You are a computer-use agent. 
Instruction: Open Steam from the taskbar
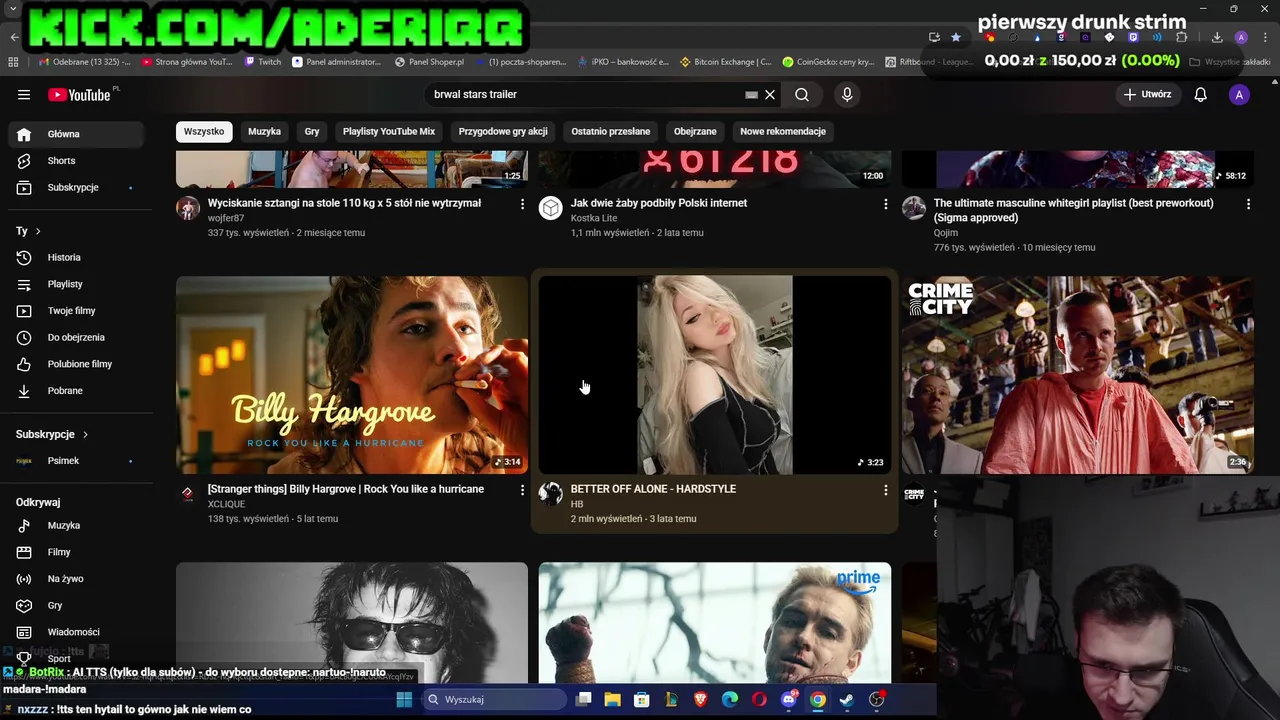[847, 699]
